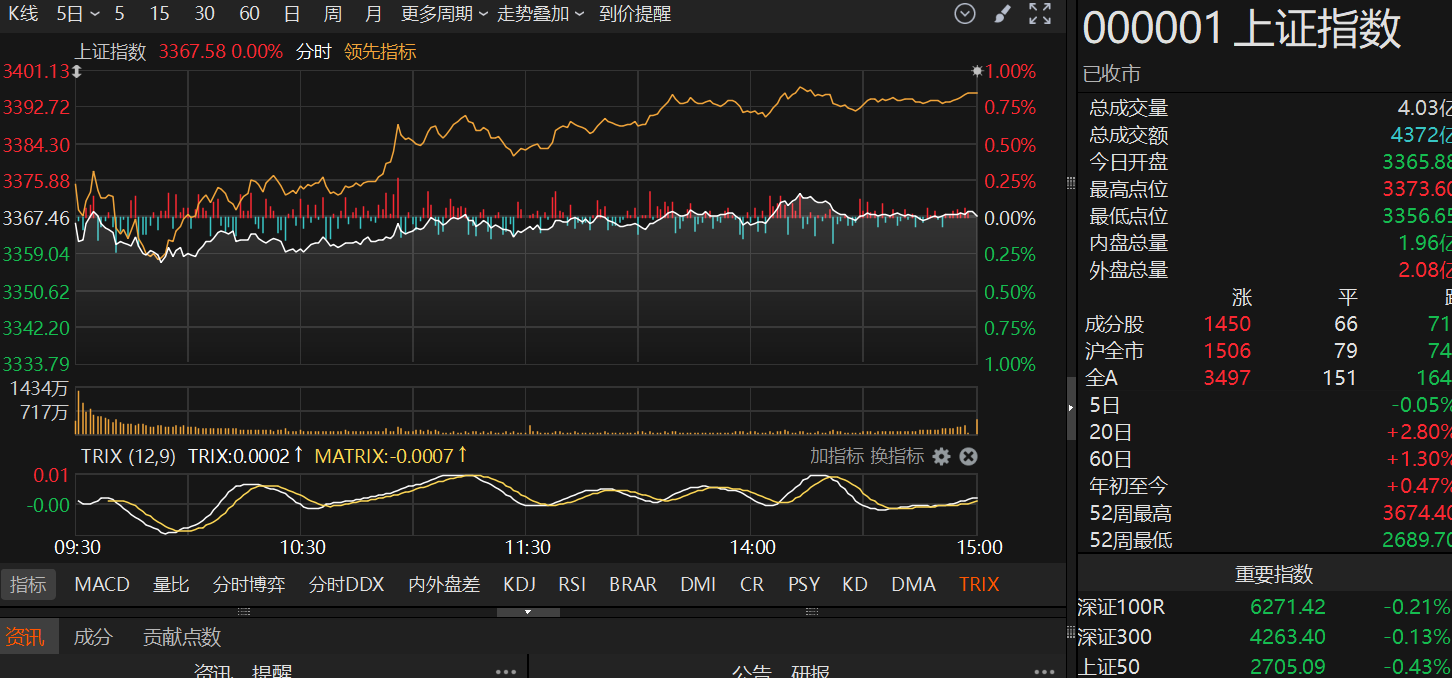1452x678 pixels.
Task: Open the three-dot menu beside 公告 研报
Action: click(1043, 672)
